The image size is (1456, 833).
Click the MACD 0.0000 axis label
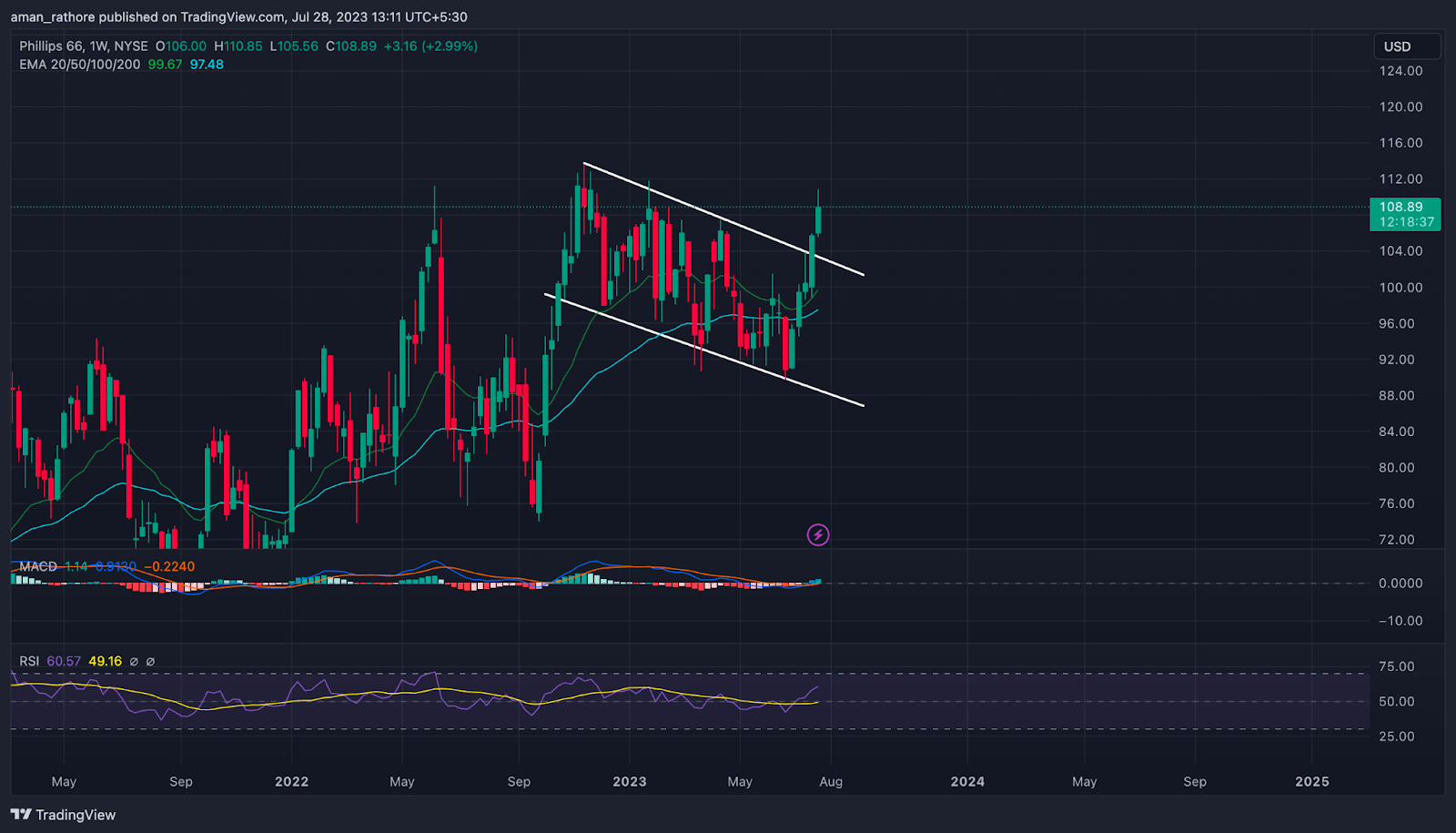(x=1400, y=584)
